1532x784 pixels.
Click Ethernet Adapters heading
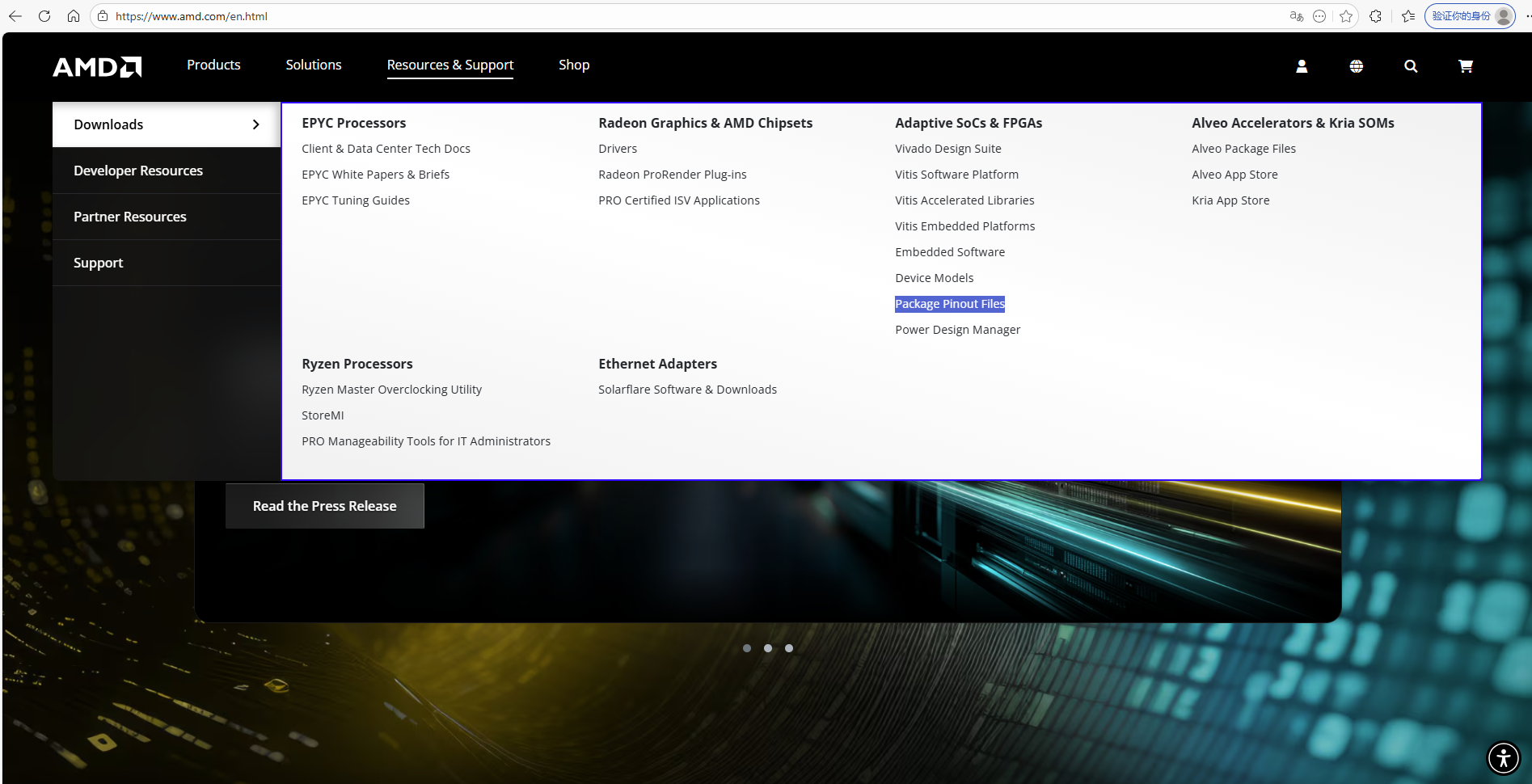point(657,364)
